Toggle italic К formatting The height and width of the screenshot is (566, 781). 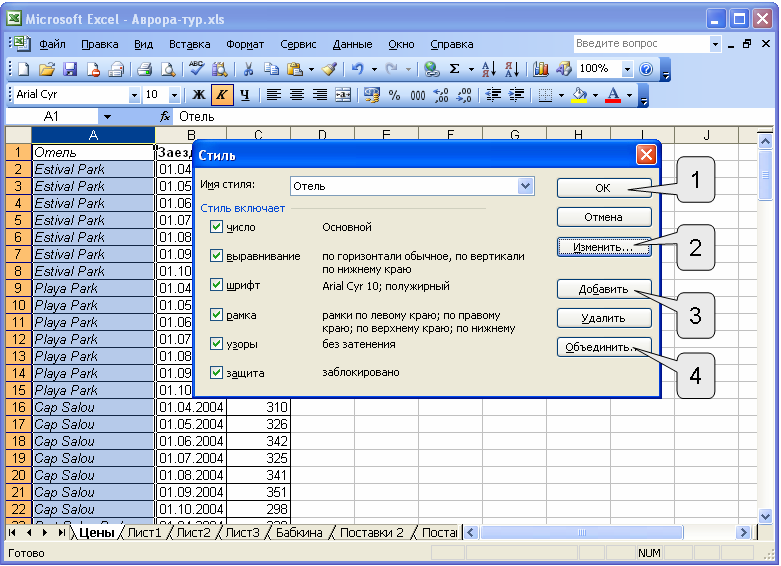(222, 95)
